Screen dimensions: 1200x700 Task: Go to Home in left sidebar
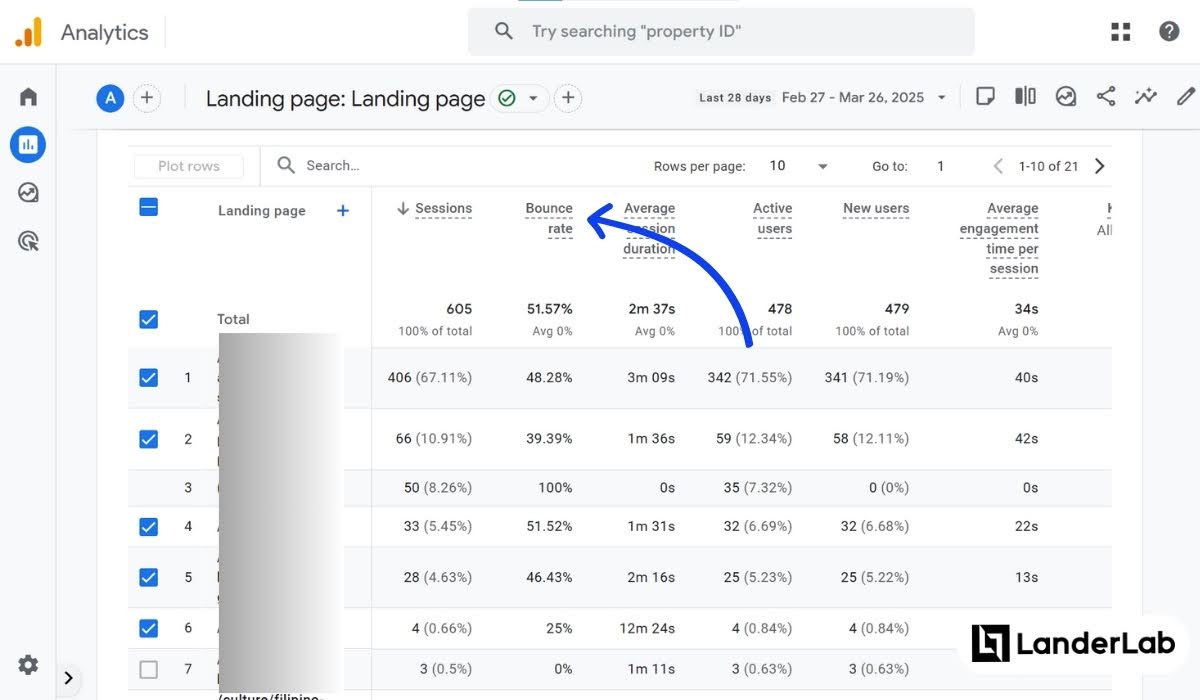tap(28, 97)
